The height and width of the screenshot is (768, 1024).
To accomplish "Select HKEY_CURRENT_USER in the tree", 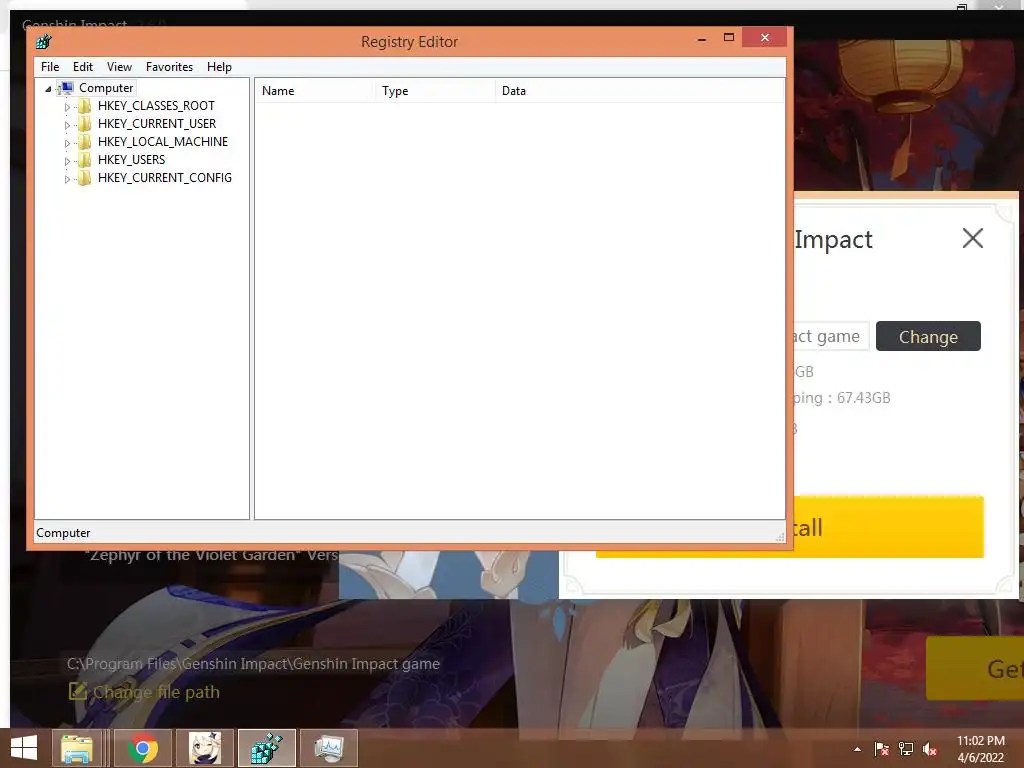I will (x=157, y=123).
